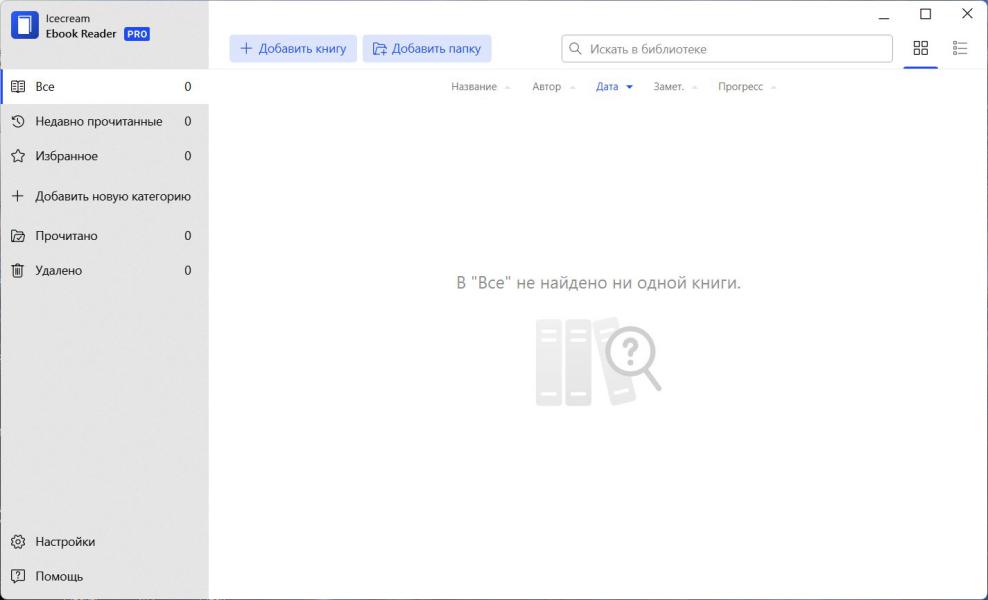Sort library by Название column
Screen dimensions: 988x600
[x=474, y=87]
